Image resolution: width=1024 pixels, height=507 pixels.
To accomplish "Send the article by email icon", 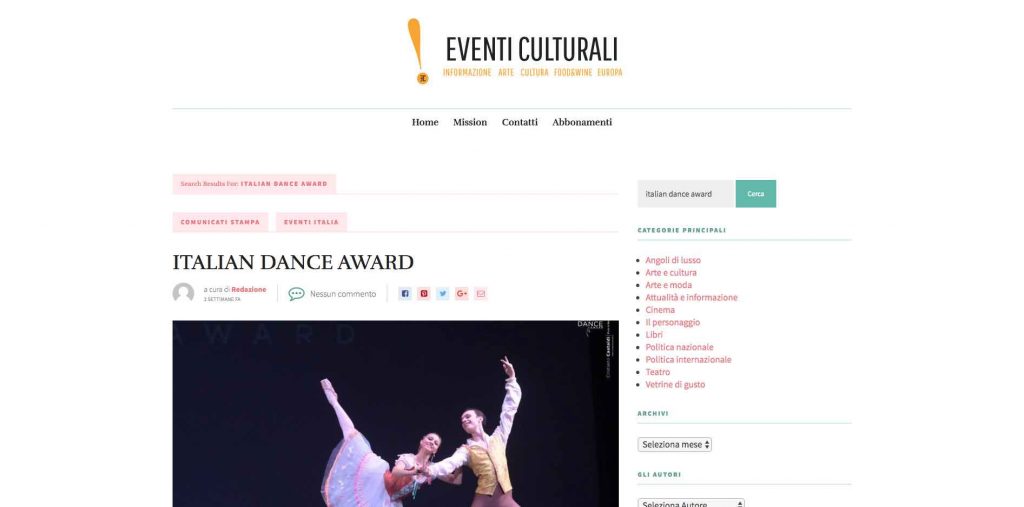I will [x=481, y=294].
